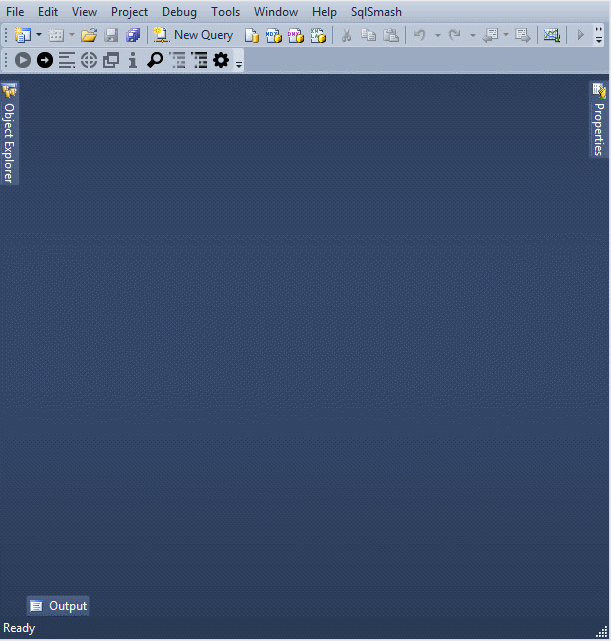Open the Add New Item dropdown arrow

72,35
